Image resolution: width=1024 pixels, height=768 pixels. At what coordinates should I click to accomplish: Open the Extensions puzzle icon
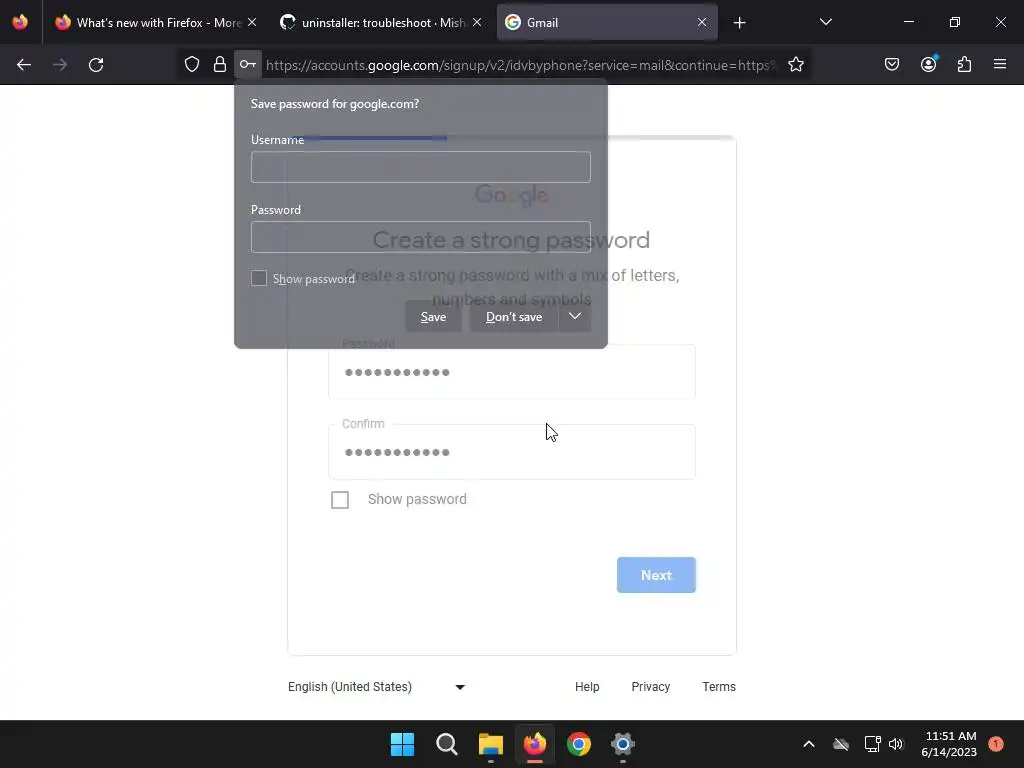964,65
